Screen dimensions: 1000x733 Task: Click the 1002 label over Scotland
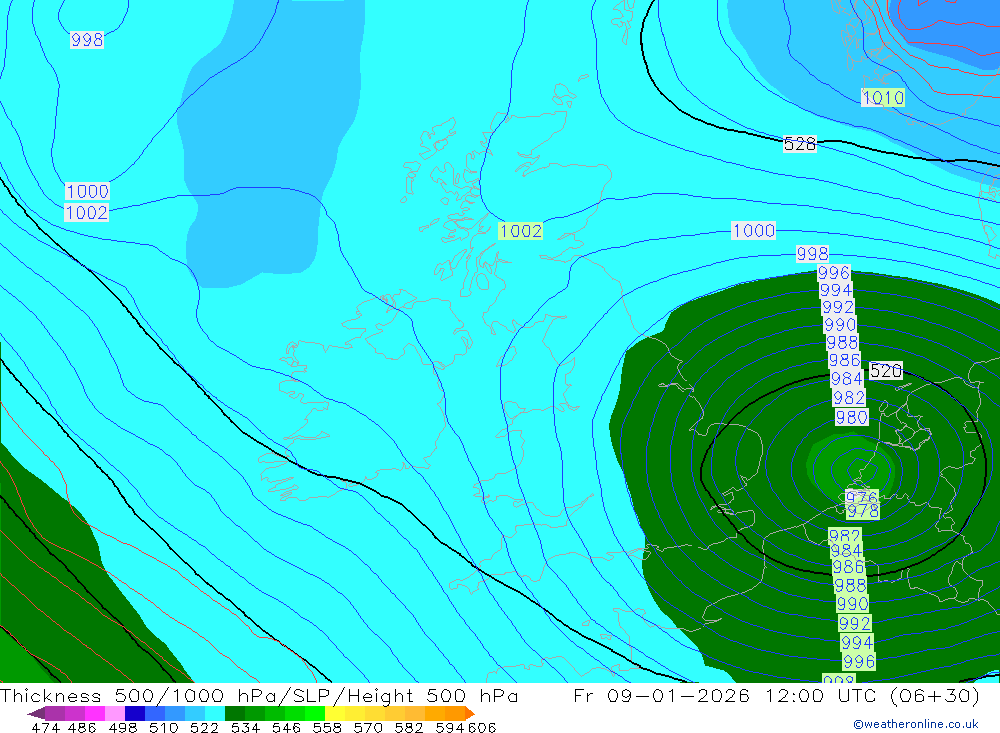point(520,231)
